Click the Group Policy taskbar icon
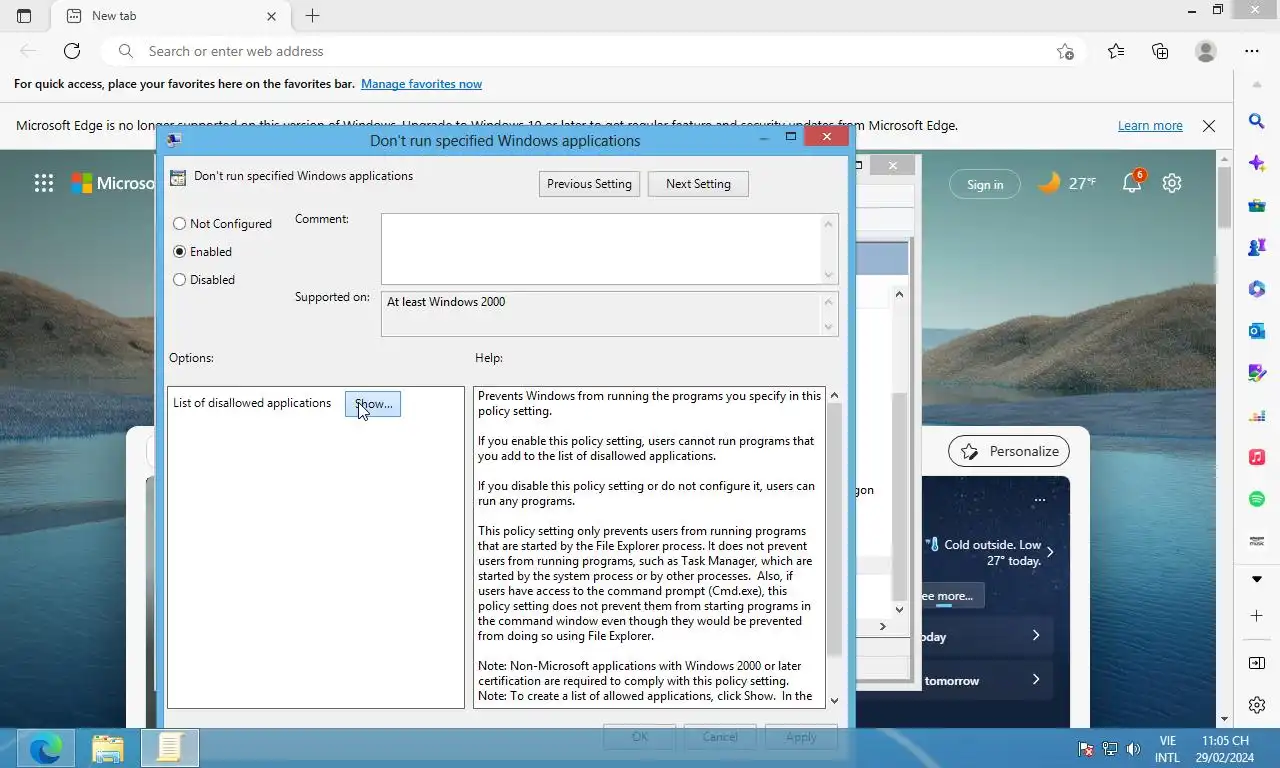 point(170,748)
